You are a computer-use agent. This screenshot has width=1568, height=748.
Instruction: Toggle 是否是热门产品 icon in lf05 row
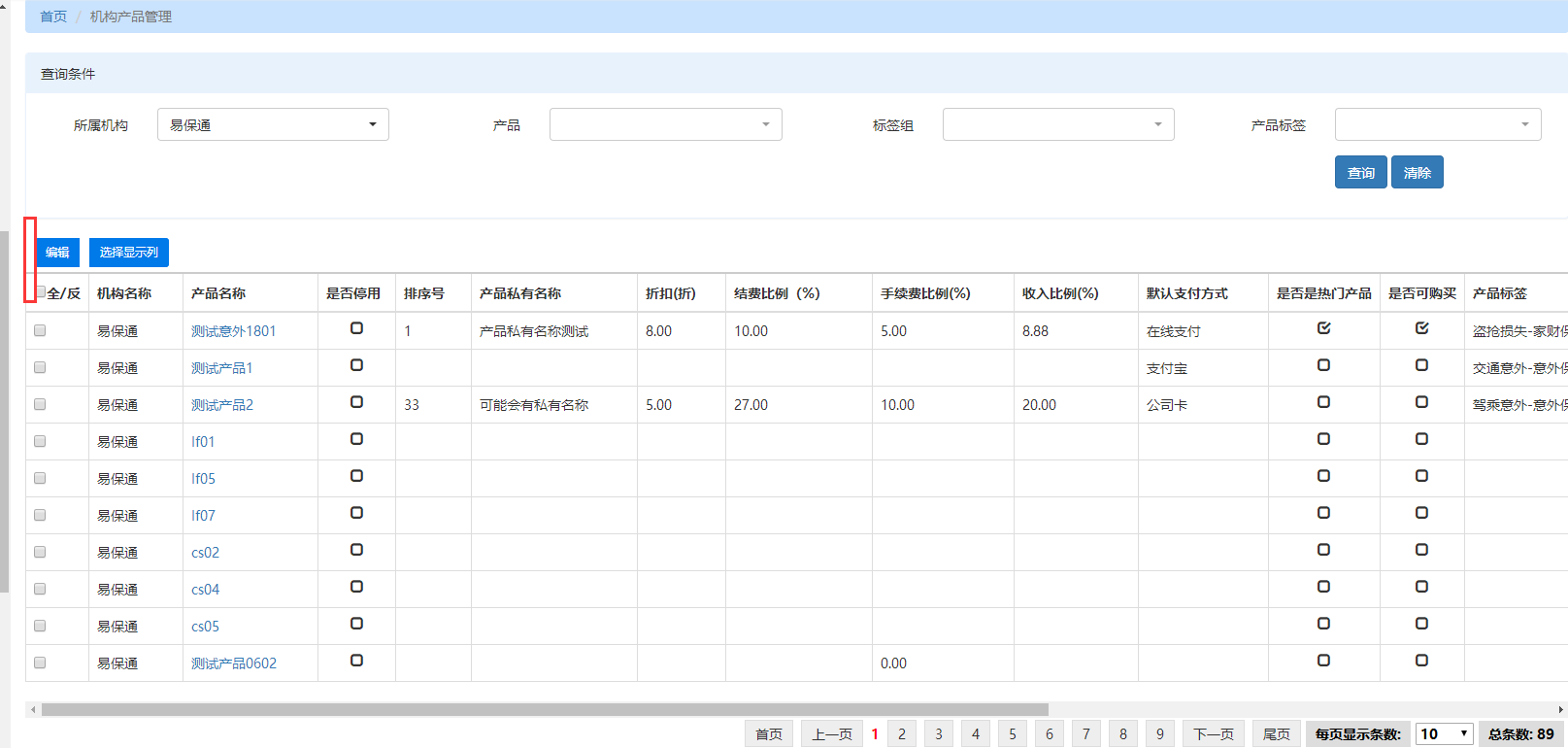1323,476
